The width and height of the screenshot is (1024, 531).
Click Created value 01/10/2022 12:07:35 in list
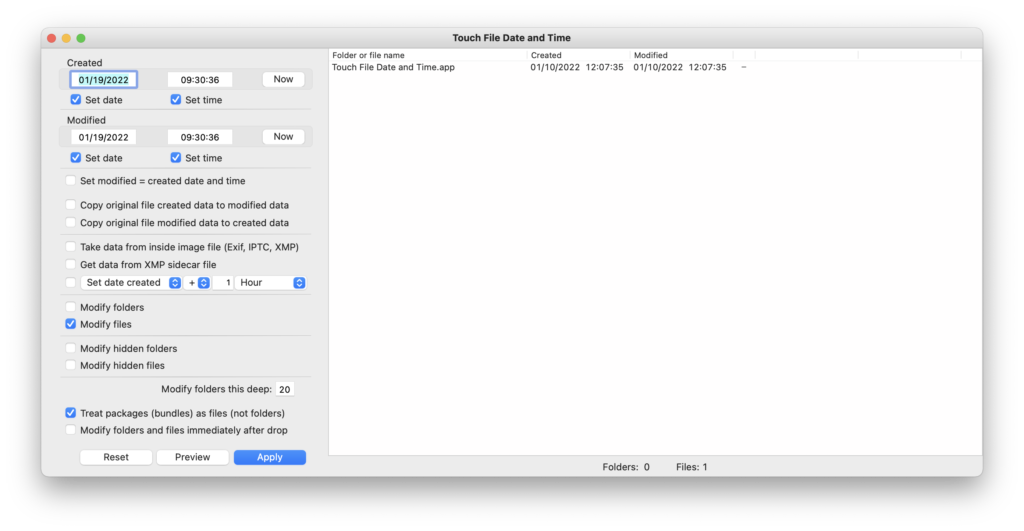[x=577, y=67]
